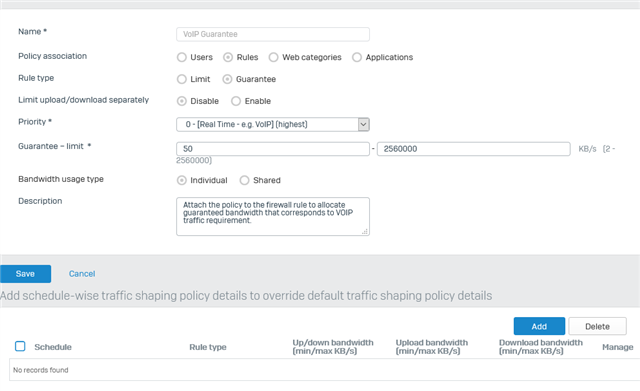Click the Delete schedule button
640x391 pixels.
[597, 326]
